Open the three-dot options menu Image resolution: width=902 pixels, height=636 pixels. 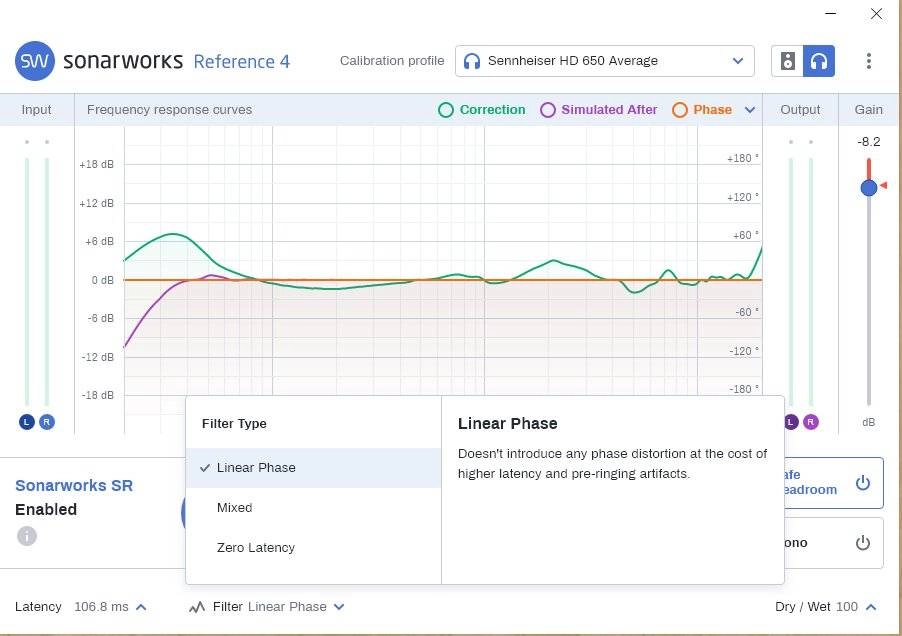(869, 61)
